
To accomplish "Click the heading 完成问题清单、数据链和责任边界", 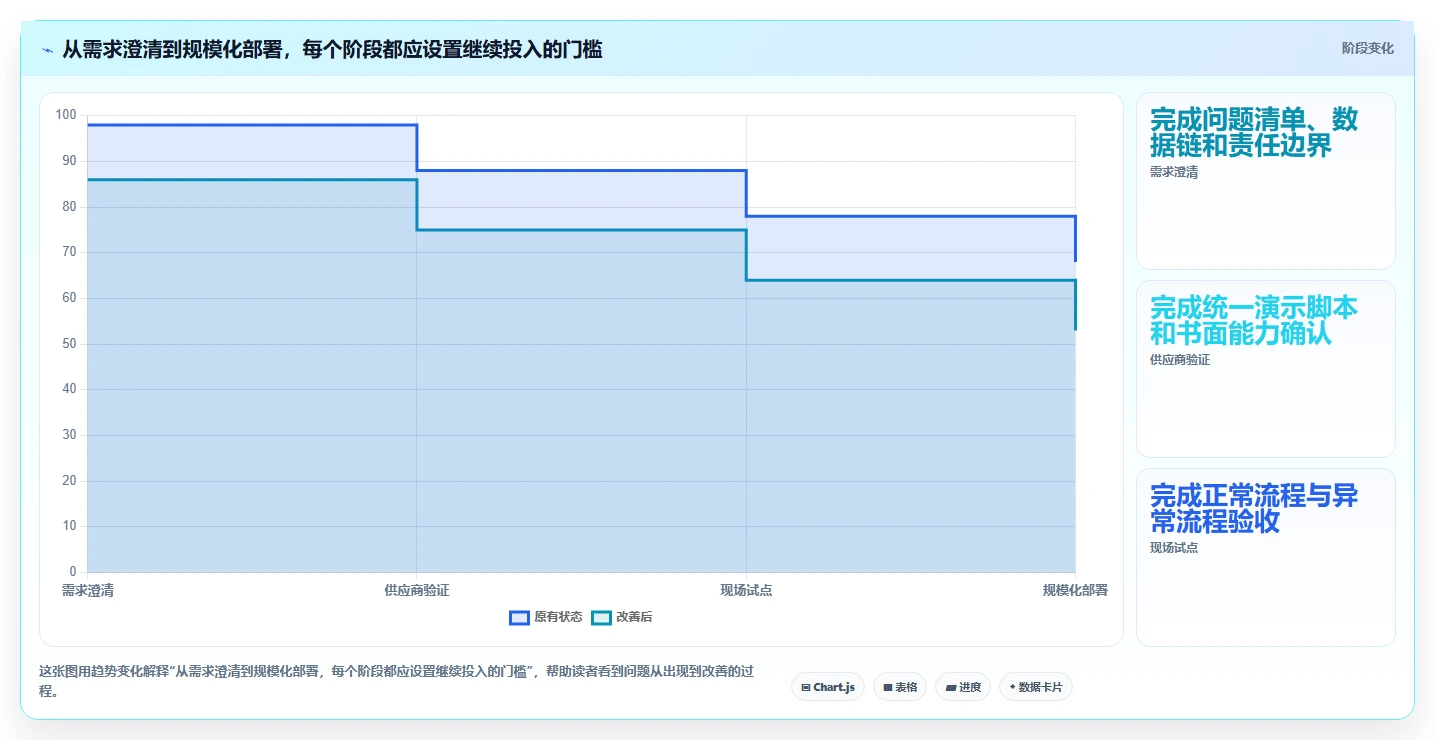I will (1254, 132).
